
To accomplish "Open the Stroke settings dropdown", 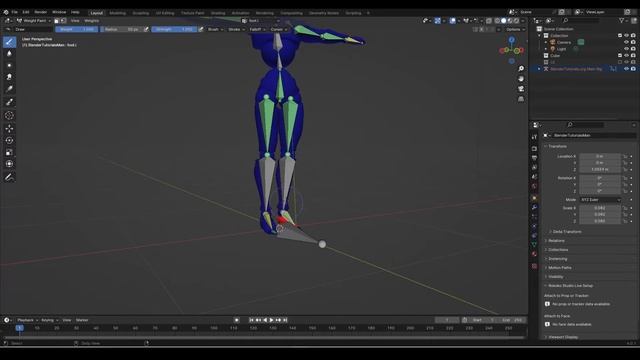I will [236, 29].
